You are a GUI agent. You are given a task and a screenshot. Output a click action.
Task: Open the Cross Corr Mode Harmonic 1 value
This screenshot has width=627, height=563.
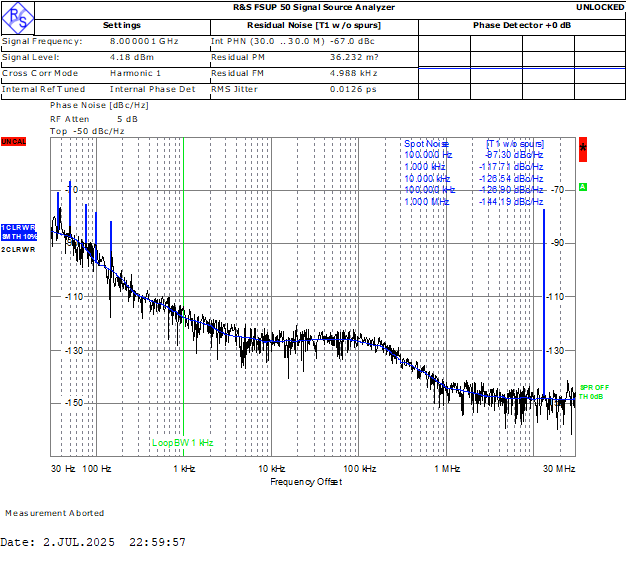point(135,73)
